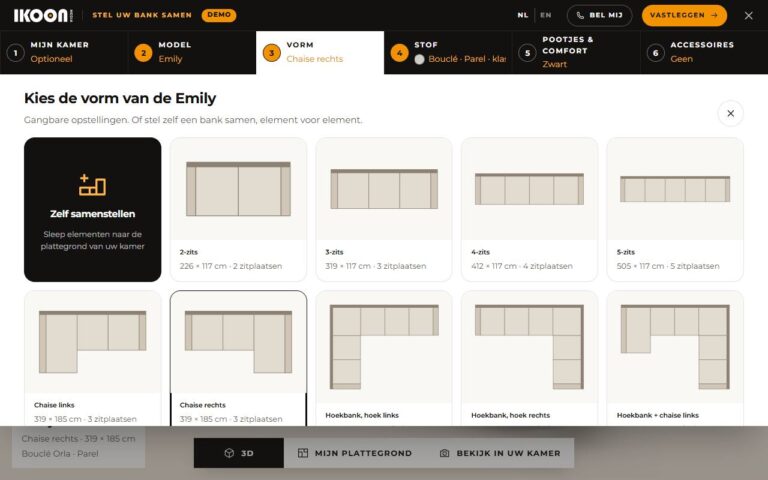Open step 3 Vorm tab

click(320, 52)
